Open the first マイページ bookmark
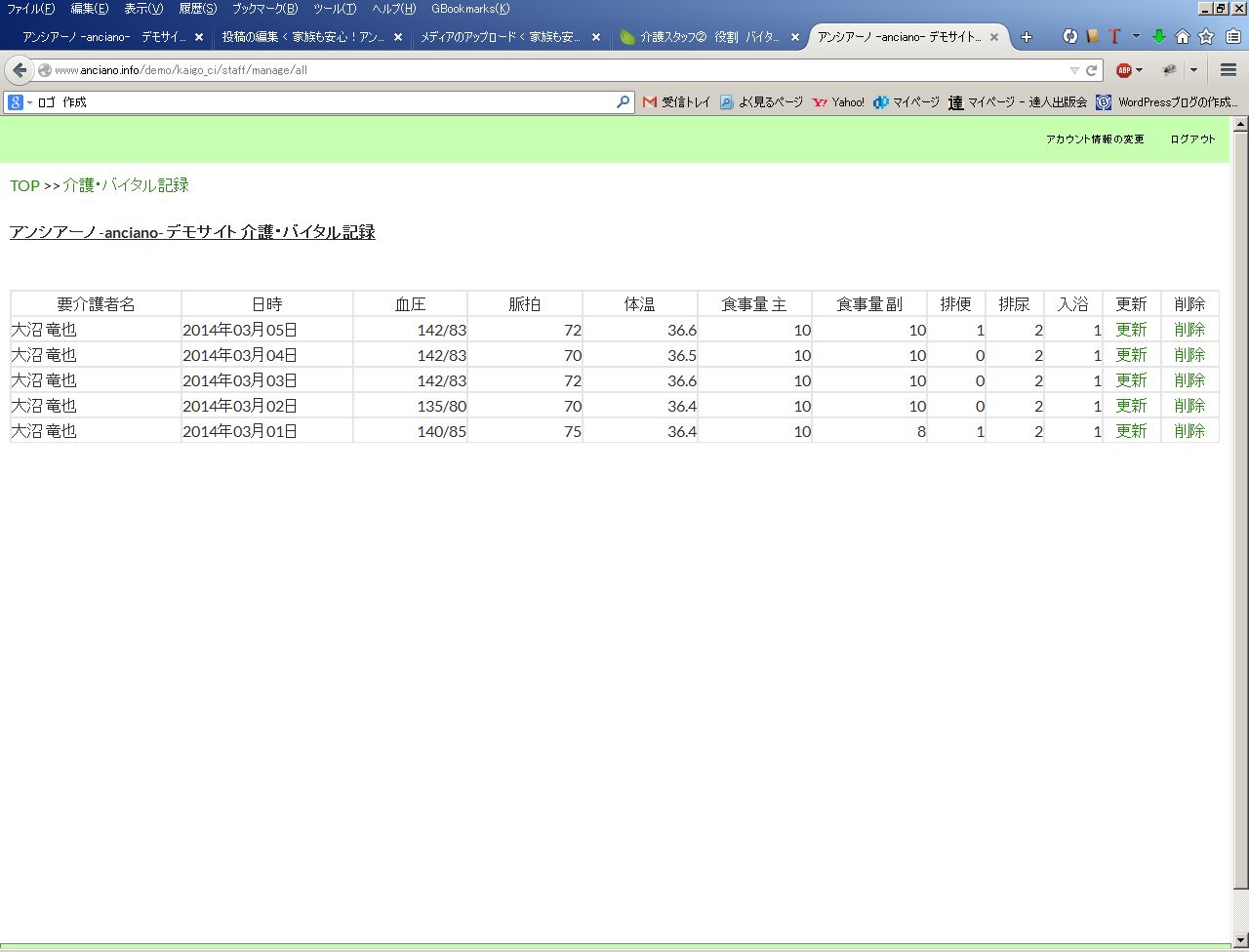The height and width of the screenshot is (952, 1249). tap(907, 102)
